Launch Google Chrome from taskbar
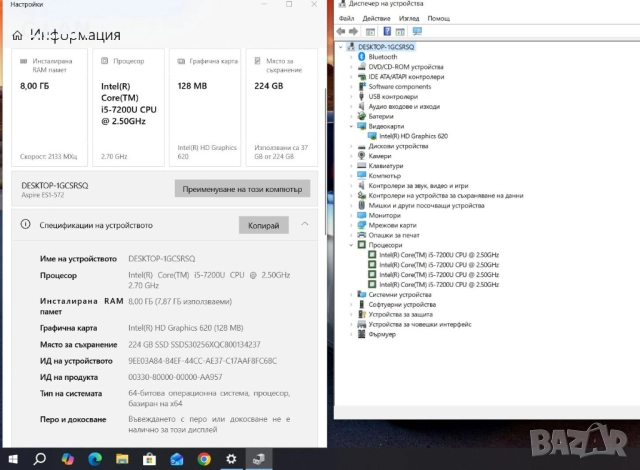640x470 pixels. (204, 459)
